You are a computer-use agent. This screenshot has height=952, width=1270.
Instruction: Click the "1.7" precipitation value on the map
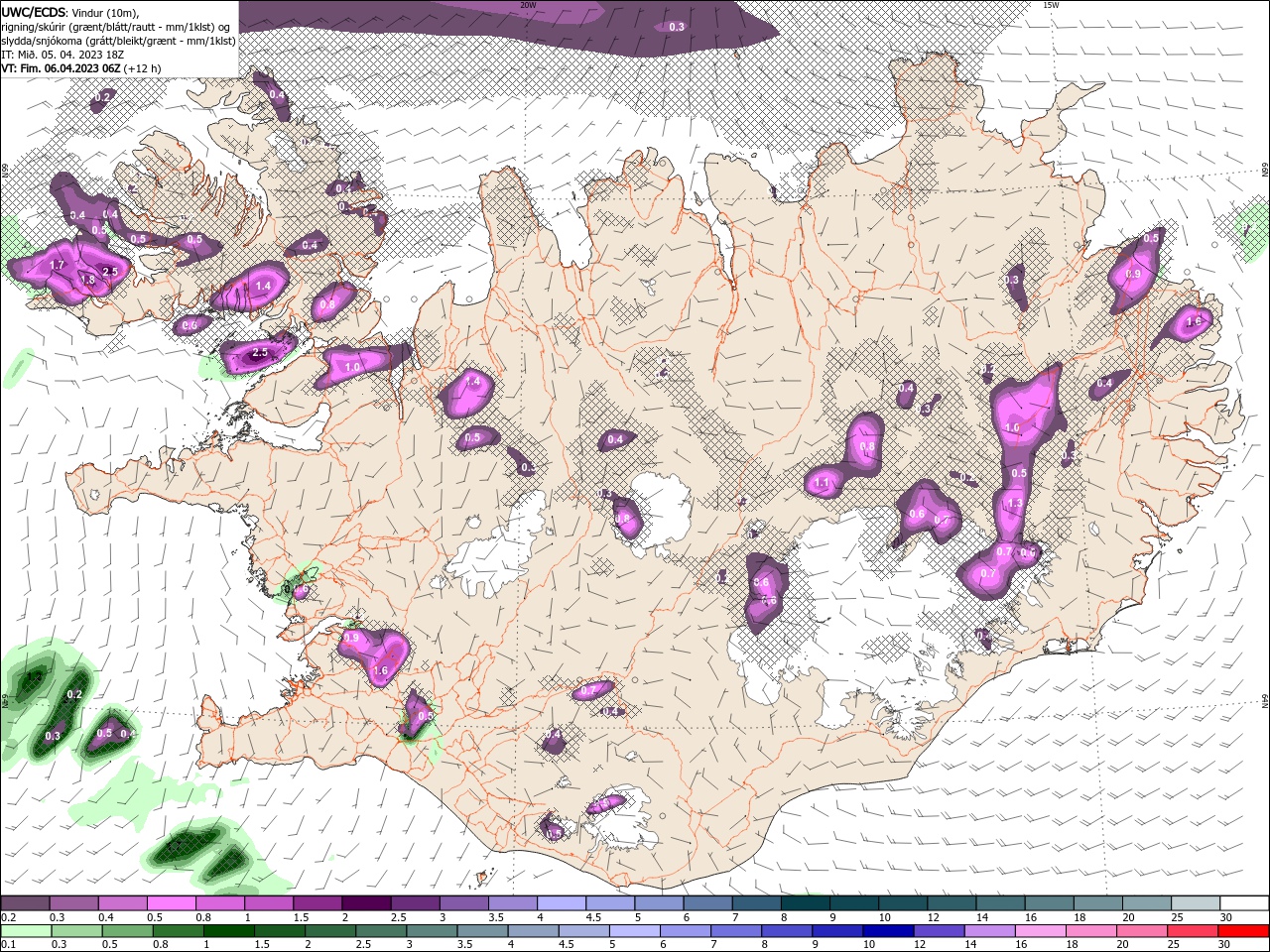pos(57,265)
